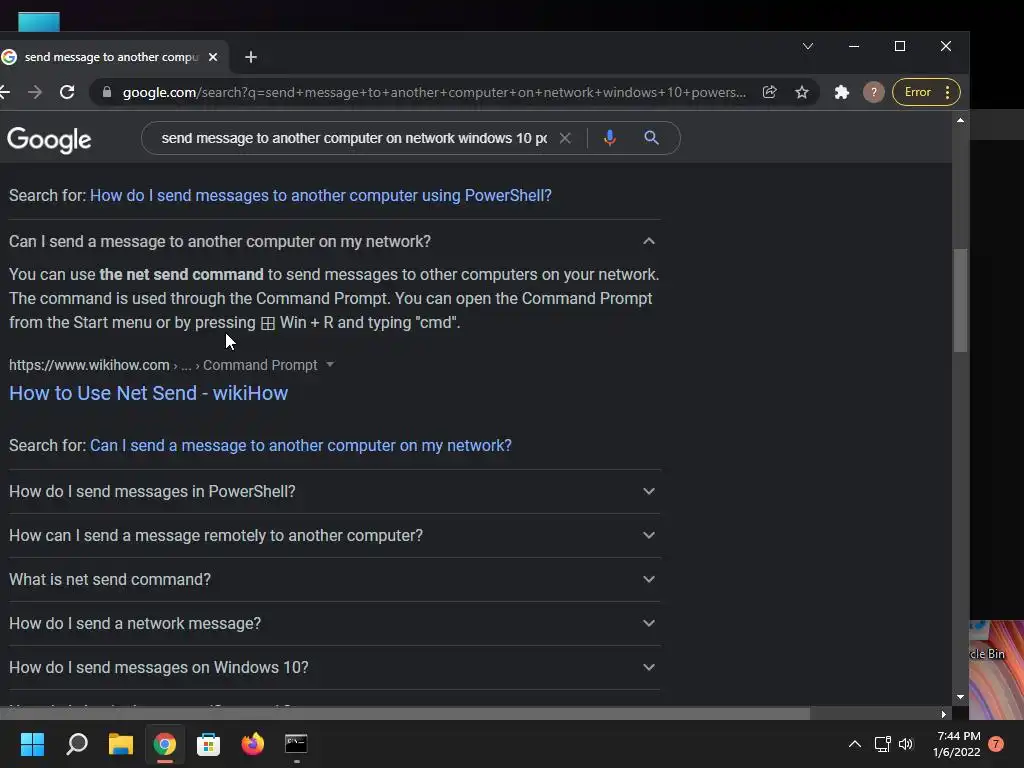Screen dimensions: 1024x768
Task: Submit search with magnifier icon
Action: (x=651, y=138)
